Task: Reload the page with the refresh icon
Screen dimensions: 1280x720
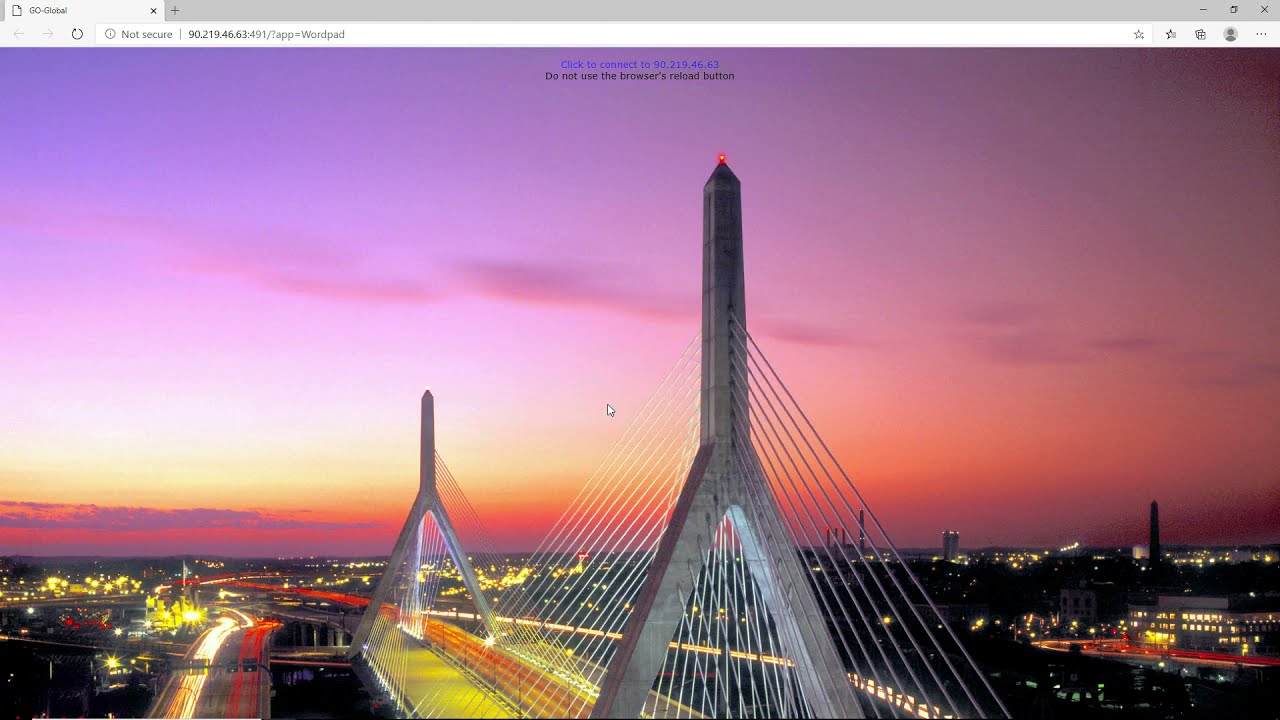Action: [77, 34]
